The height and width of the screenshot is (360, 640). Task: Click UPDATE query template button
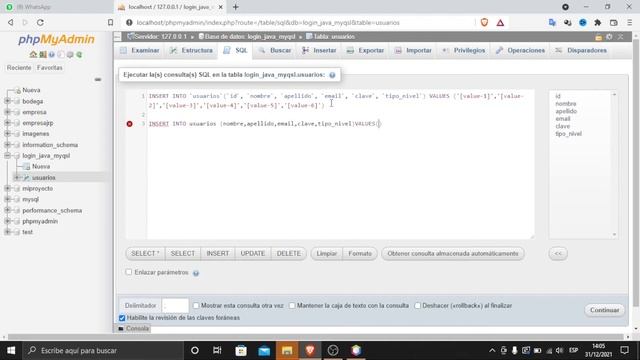coord(253,253)
